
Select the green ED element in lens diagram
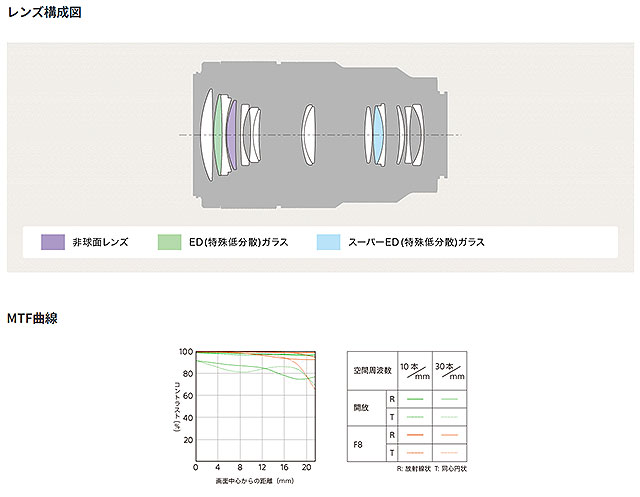tap(219, 134)
